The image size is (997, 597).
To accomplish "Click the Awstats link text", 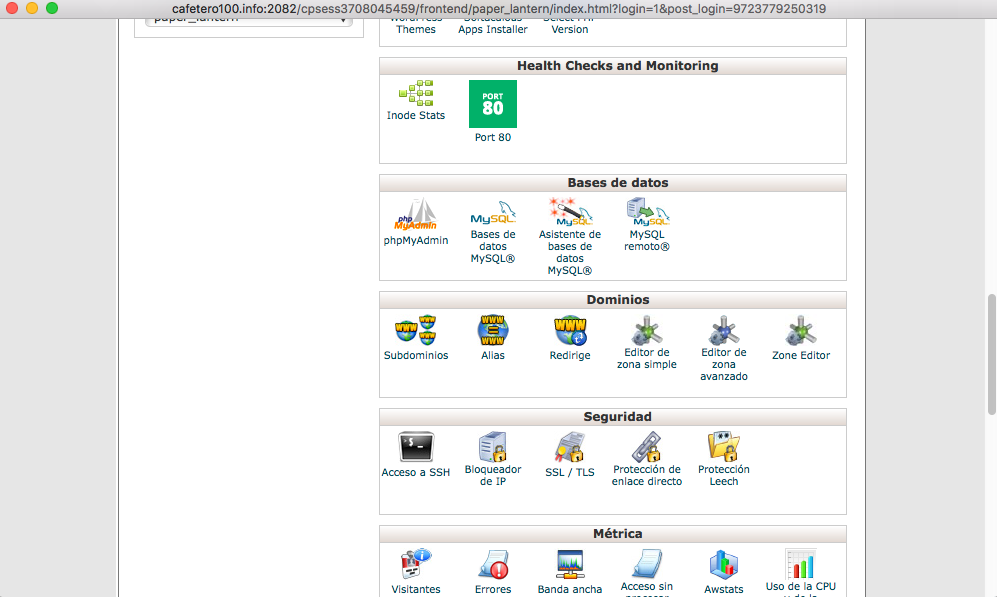I will [x=724, y=589].
